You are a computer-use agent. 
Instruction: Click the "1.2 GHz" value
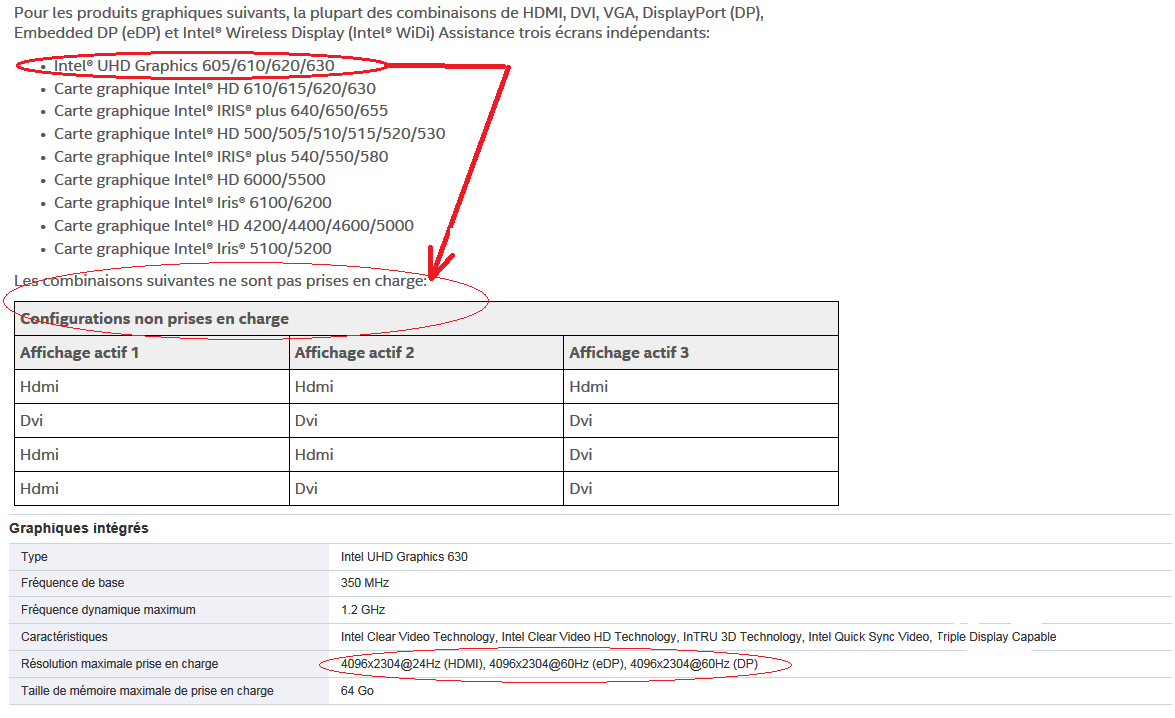pyautogui.click(x=363, y=610)
